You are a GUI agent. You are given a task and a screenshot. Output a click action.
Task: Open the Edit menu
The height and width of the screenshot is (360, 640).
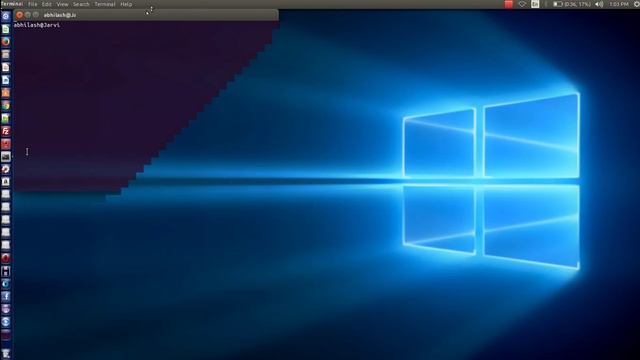[47, 4]
